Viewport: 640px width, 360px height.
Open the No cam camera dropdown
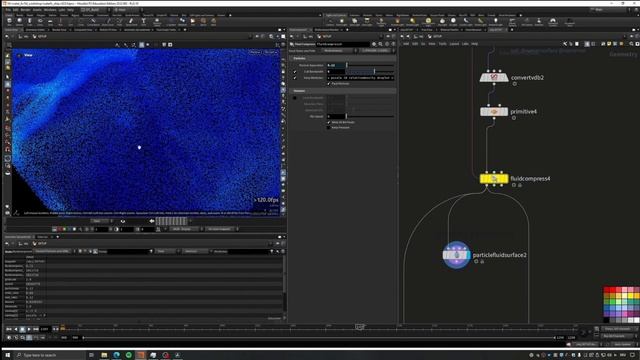[271, 52]
